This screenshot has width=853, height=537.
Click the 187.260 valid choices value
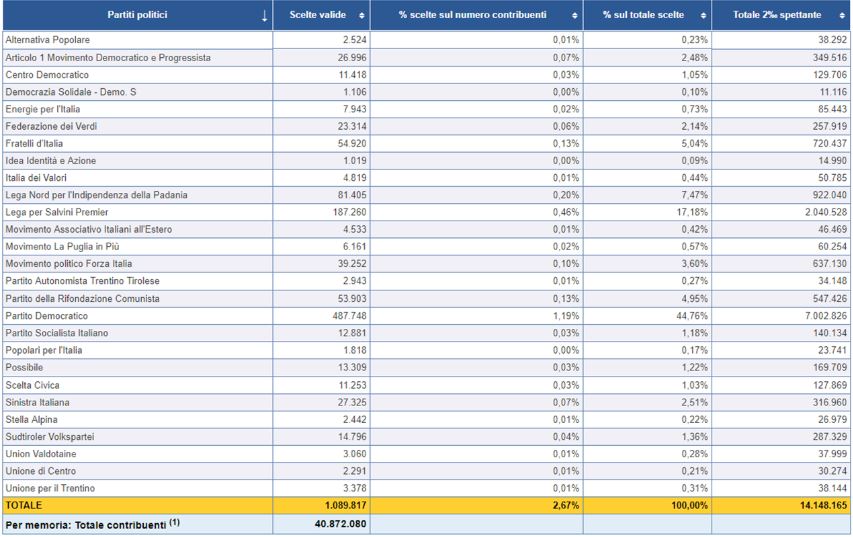tap(349, 212)
